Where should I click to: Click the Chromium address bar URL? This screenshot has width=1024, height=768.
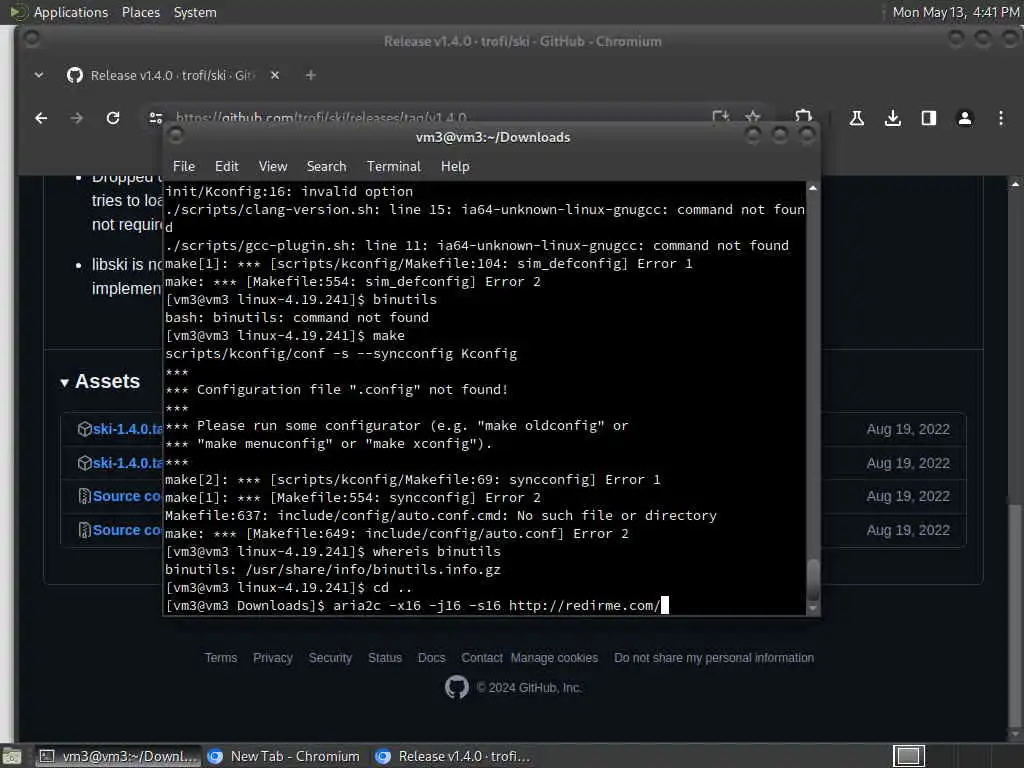tap(321, 118)
